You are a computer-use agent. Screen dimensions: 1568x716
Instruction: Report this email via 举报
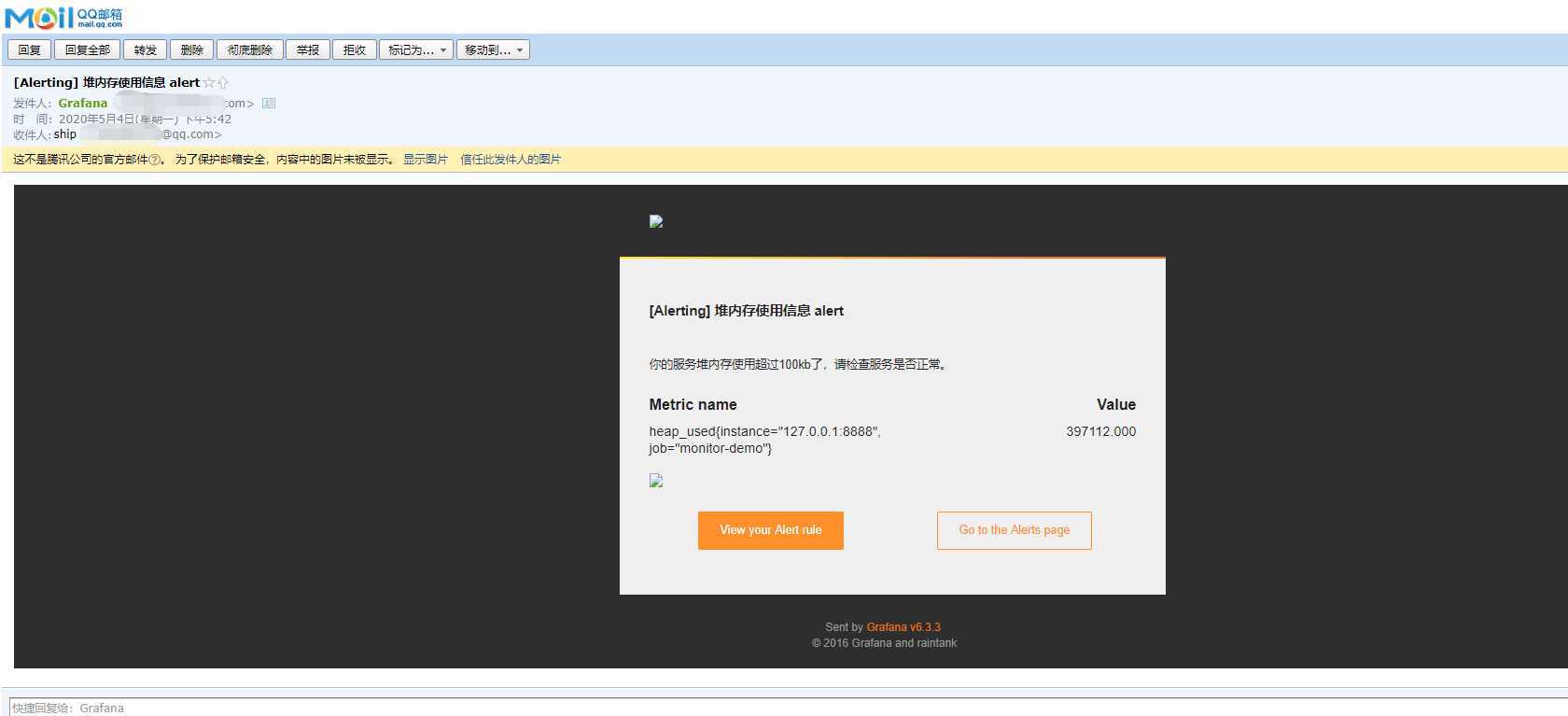click(307, 50)
